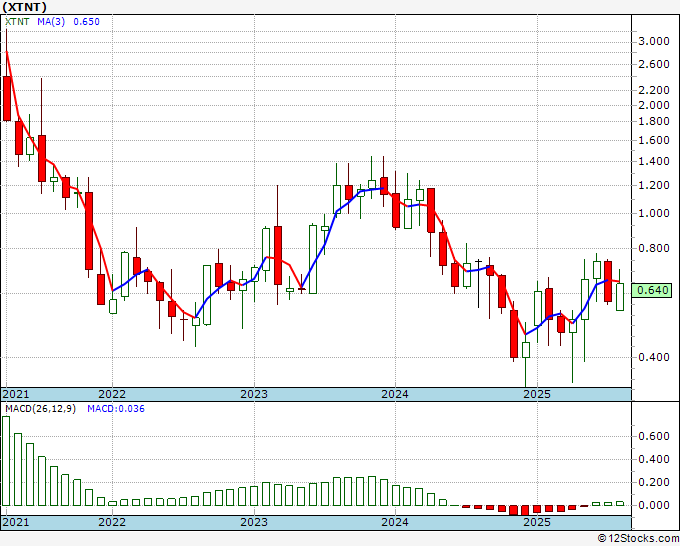The width and height of the screenshot is (680, 546).
Task: Click 2025 on the MACD time axis
Action: tap(536, 522)
